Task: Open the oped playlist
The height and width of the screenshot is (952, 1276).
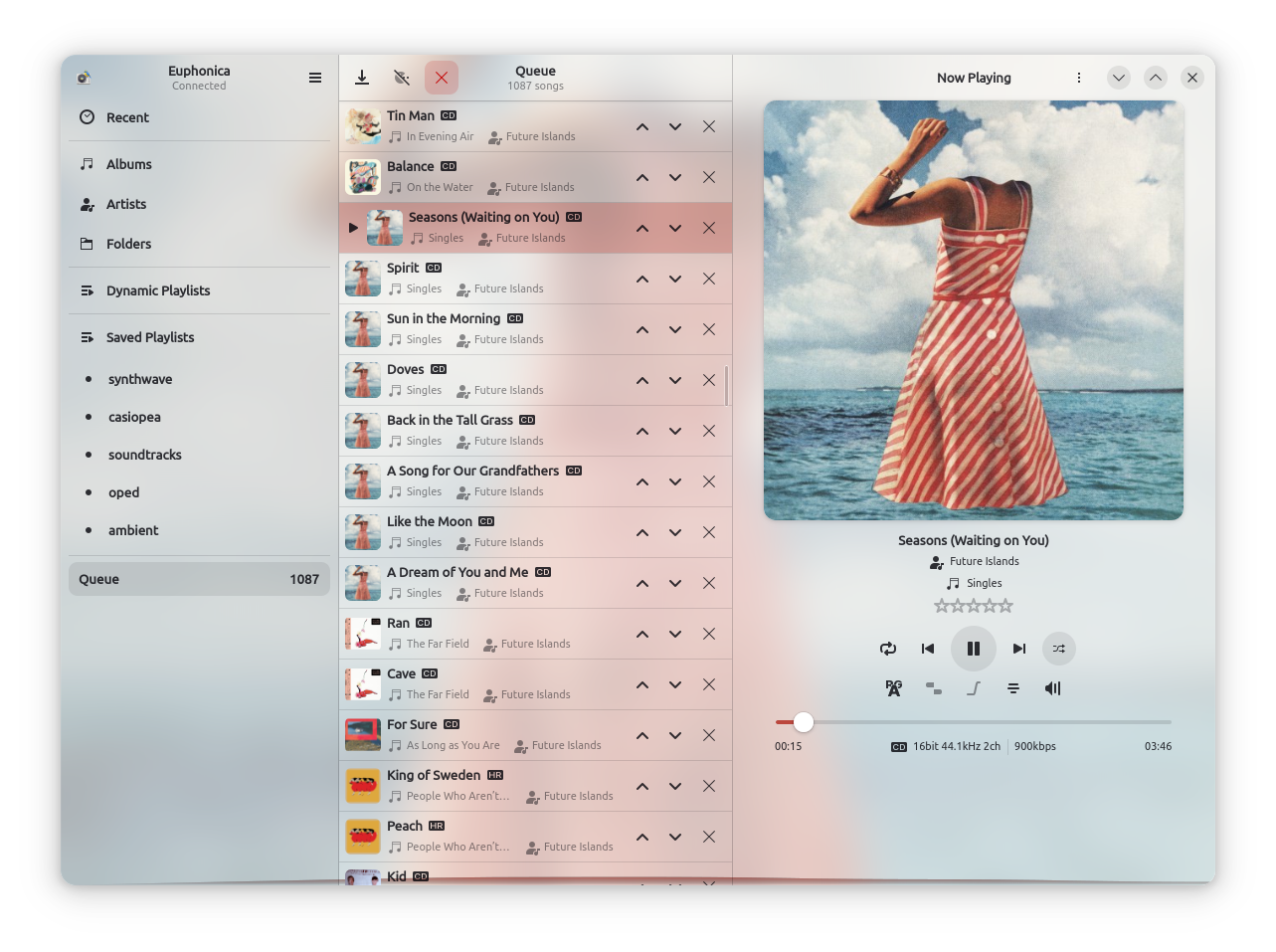Action: (199, 492)
